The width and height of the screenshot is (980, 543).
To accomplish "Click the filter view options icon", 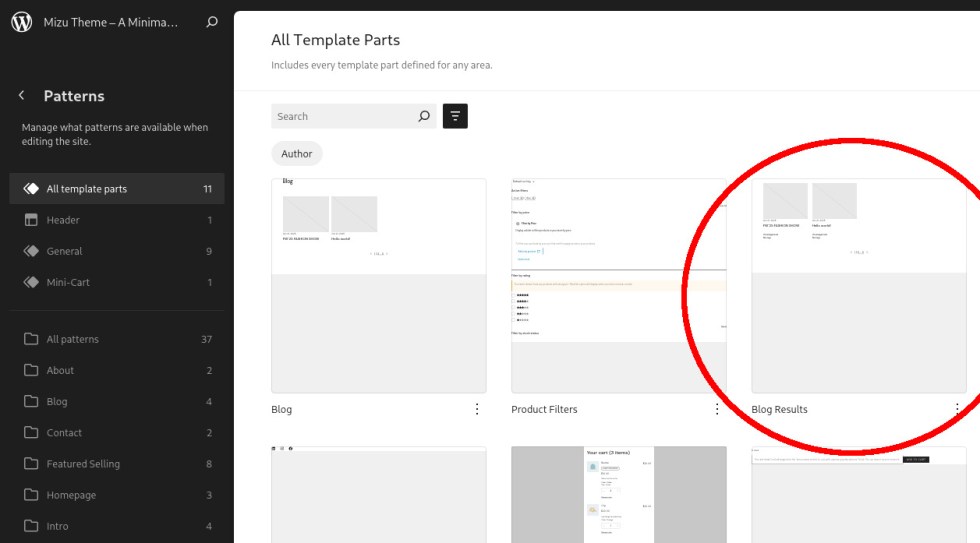I will point(455,116).
